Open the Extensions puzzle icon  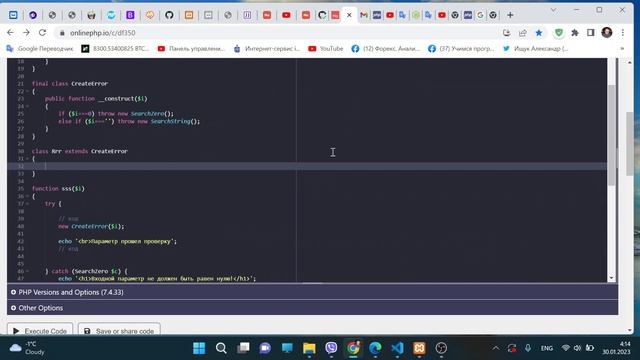575,33
